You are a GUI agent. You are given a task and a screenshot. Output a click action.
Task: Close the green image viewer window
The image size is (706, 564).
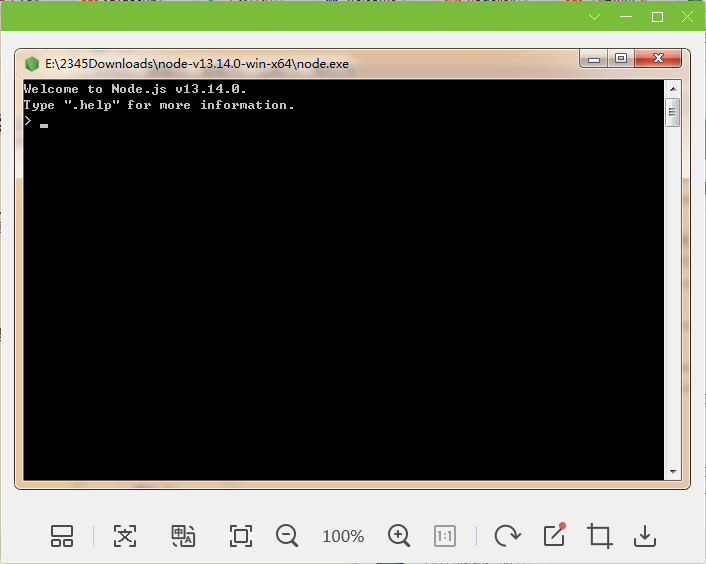coord(688,17)
